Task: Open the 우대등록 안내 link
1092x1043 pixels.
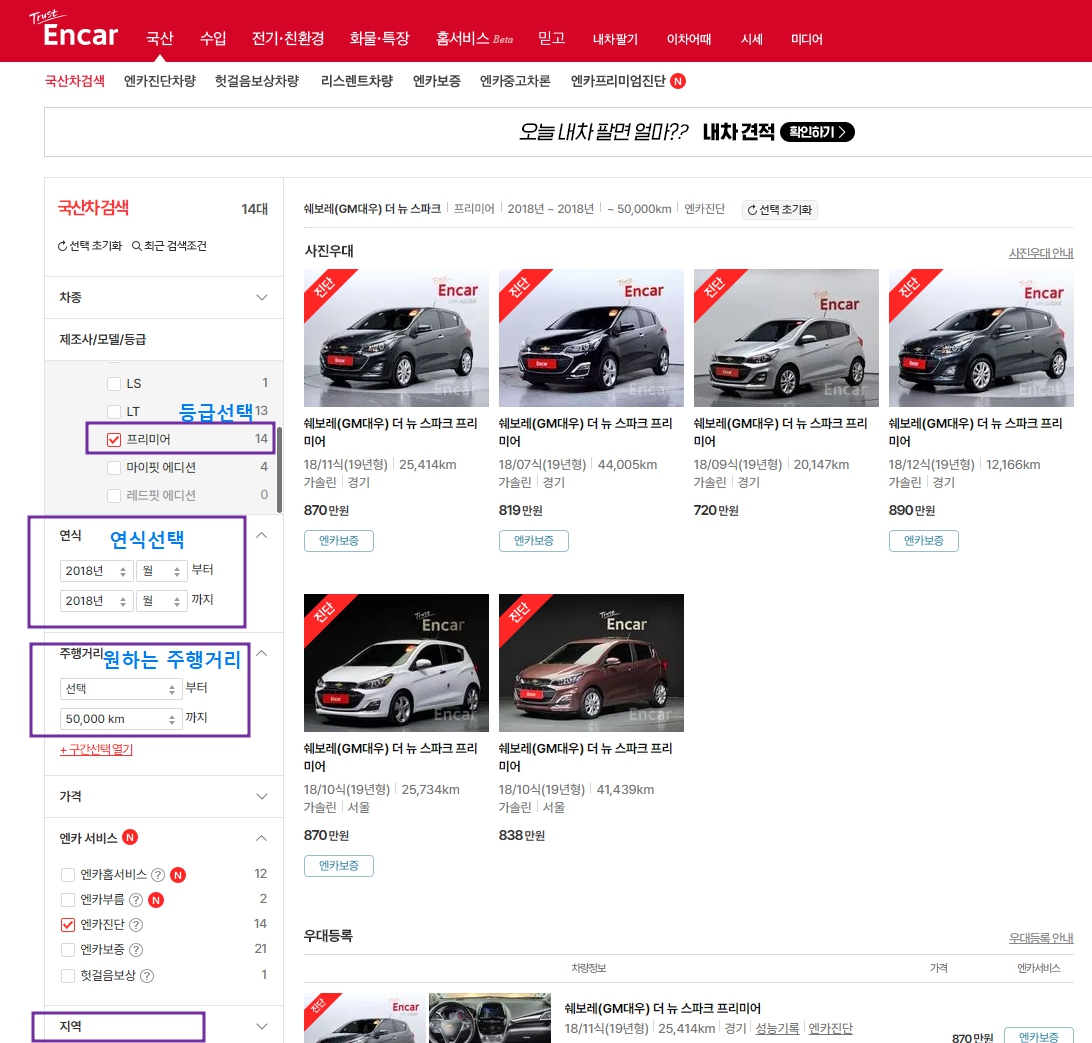Action: tap(1041, 938)
